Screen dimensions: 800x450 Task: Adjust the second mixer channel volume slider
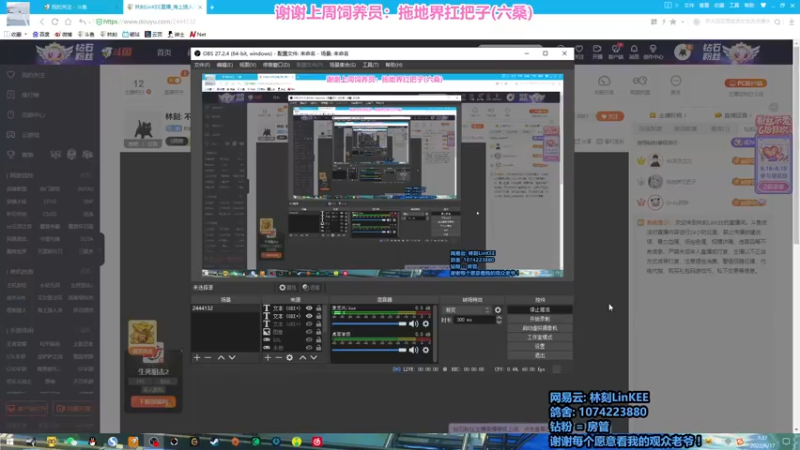369,350
